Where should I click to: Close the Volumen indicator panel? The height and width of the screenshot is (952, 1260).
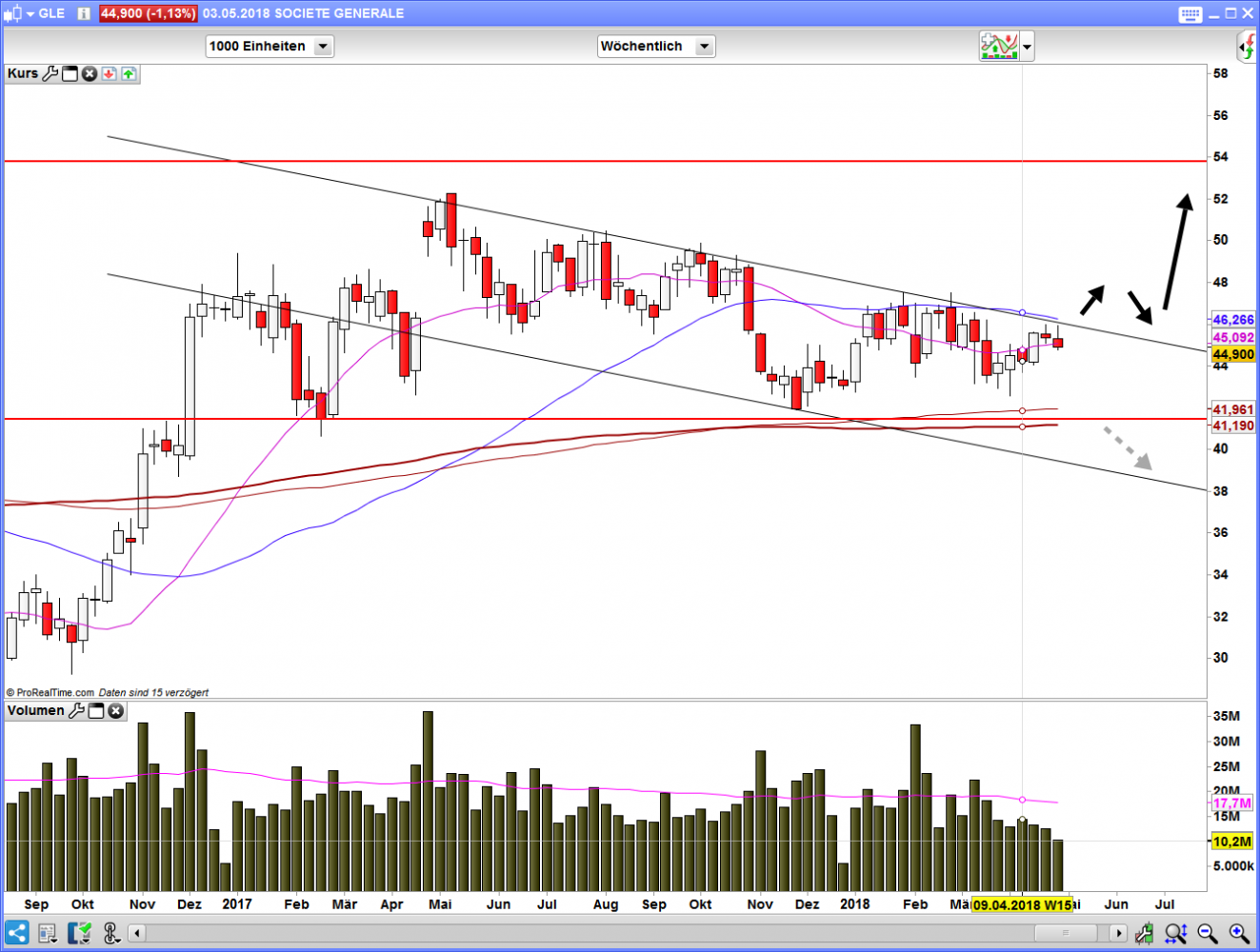click(x=115, y=710)
